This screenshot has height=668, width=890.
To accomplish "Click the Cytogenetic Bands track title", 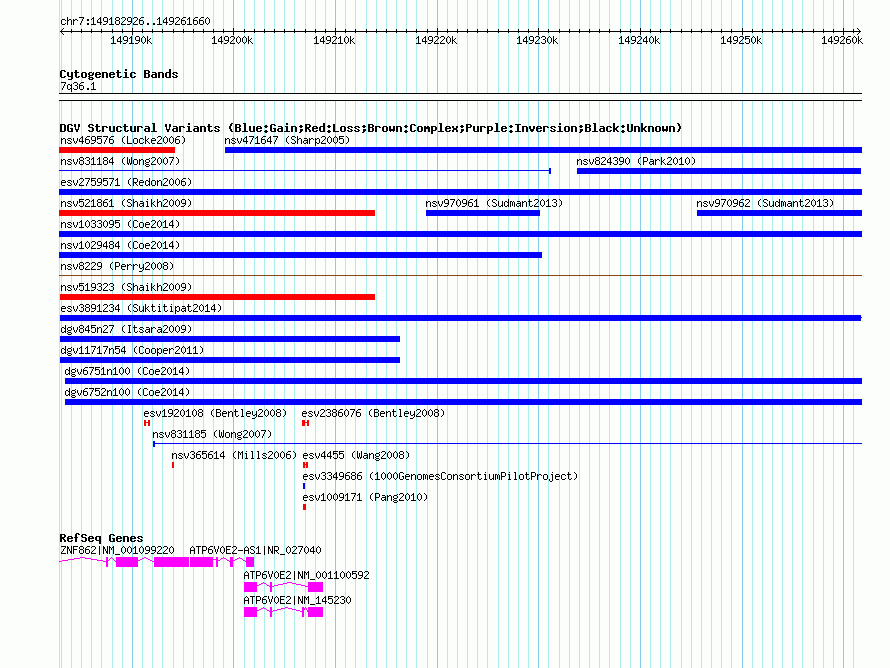I will [x=119, y=74].
